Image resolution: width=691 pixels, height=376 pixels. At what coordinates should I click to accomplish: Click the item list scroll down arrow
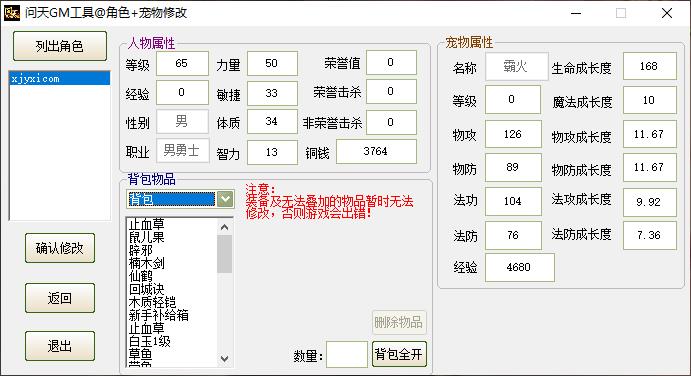click(224, 359)
